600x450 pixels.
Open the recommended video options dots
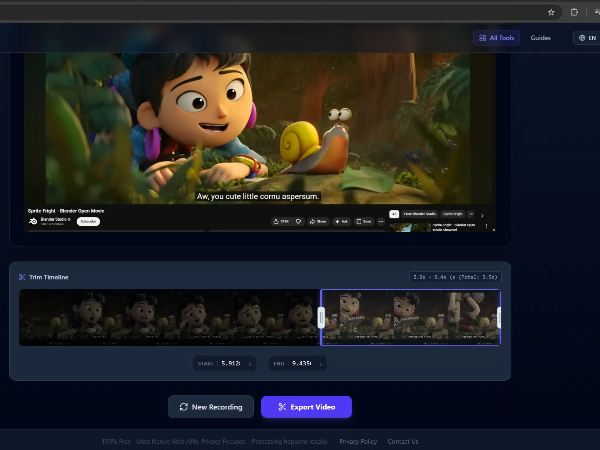[x=486, y=226]
